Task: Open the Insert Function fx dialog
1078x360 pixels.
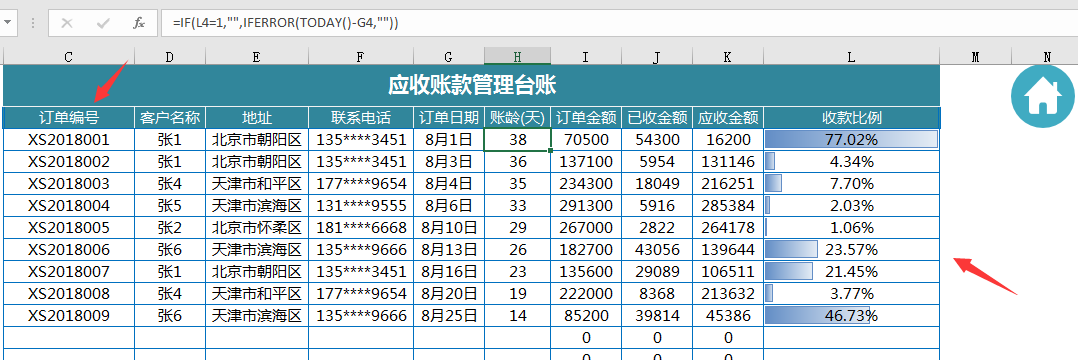Action: (x=139, y=23)
